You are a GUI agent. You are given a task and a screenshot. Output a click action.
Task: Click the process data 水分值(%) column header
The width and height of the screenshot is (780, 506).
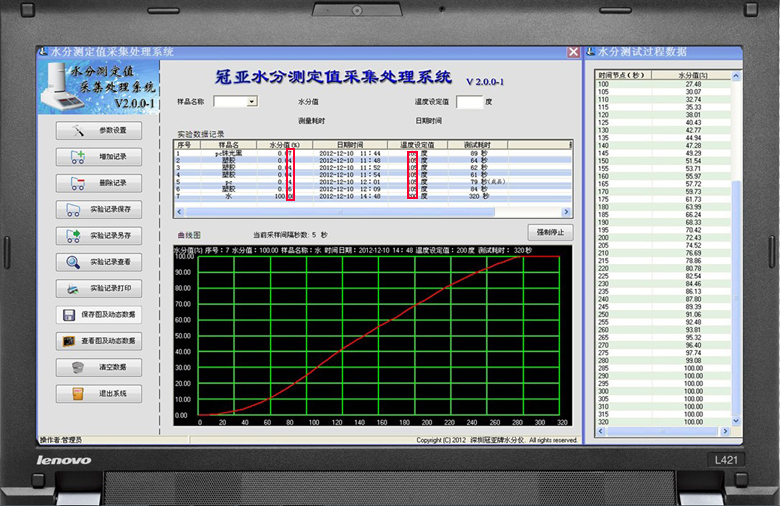(x=691, y=75)
